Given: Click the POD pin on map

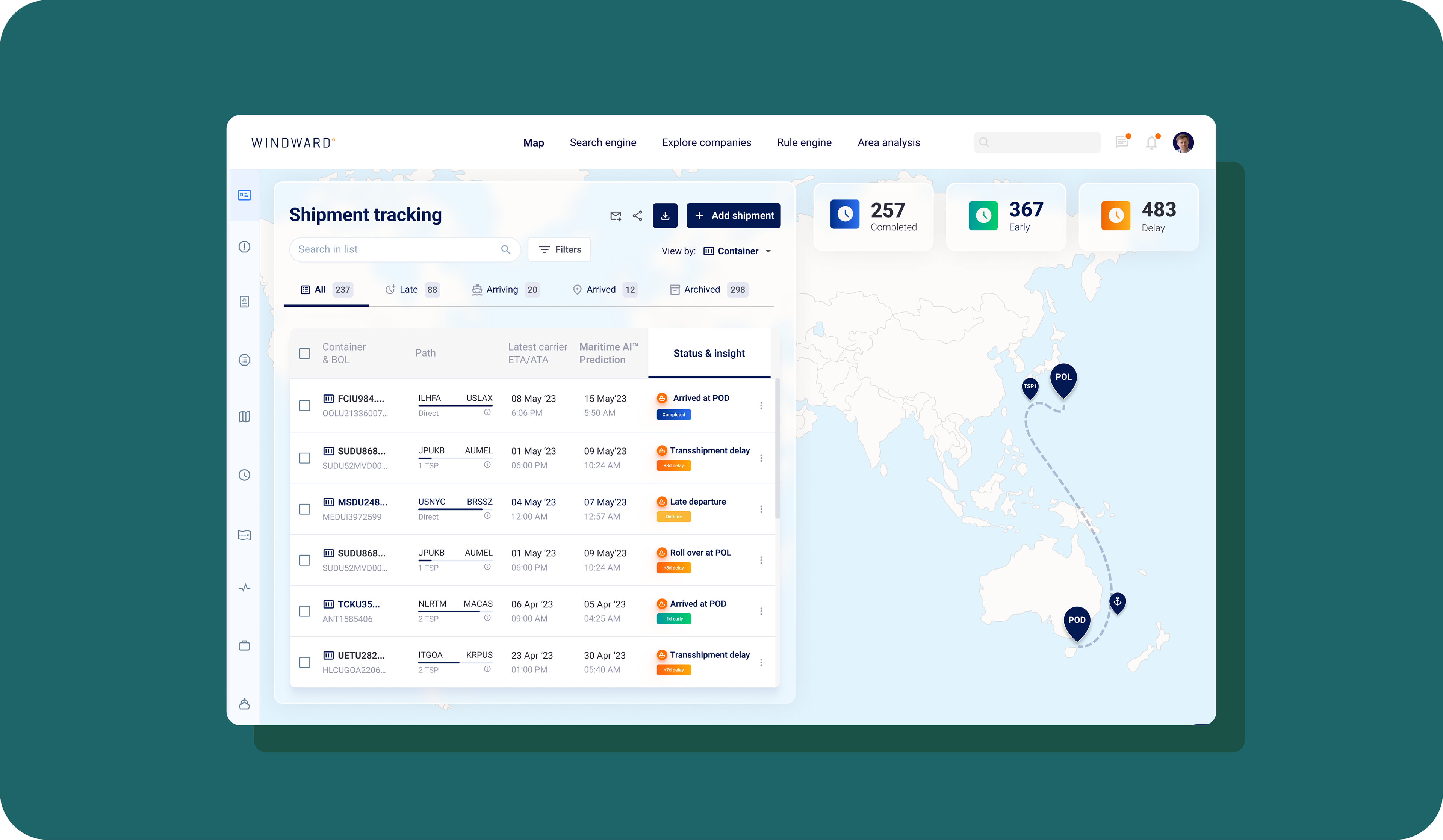Looking at the screenshot, I should [x=1077, y=621].
